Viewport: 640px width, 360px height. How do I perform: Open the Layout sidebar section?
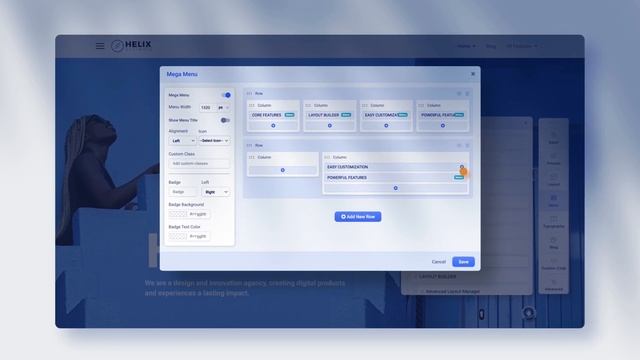click(x=553, y=180)
